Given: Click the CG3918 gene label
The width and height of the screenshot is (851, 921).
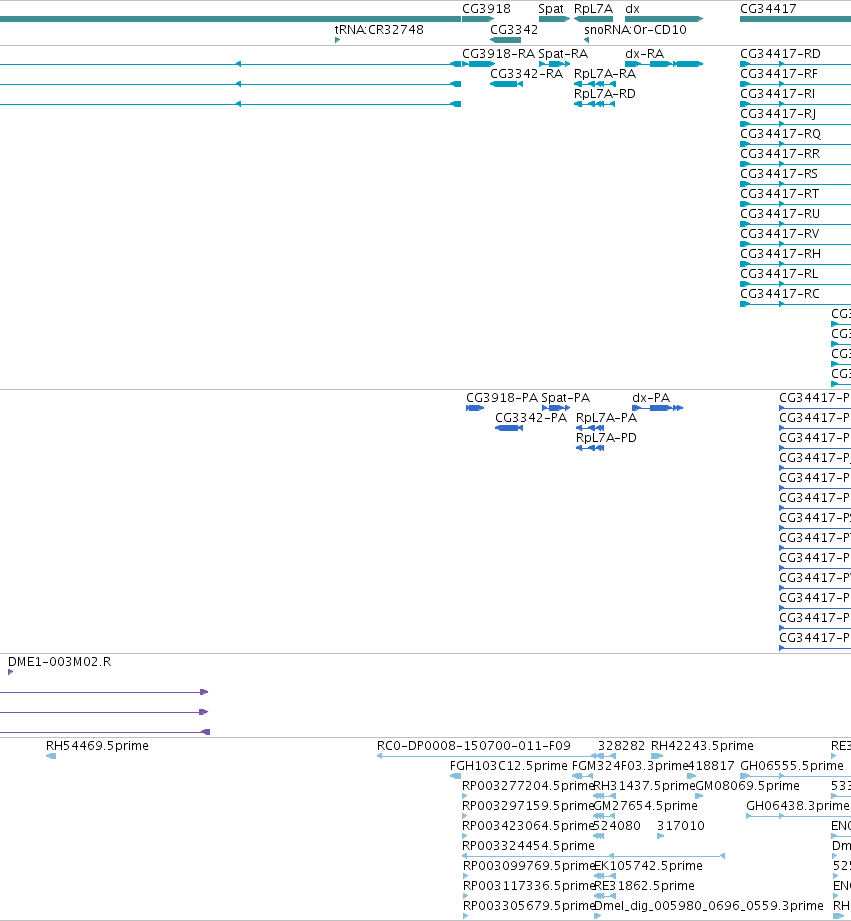Looking at the screenshot, I should (486, 9).
